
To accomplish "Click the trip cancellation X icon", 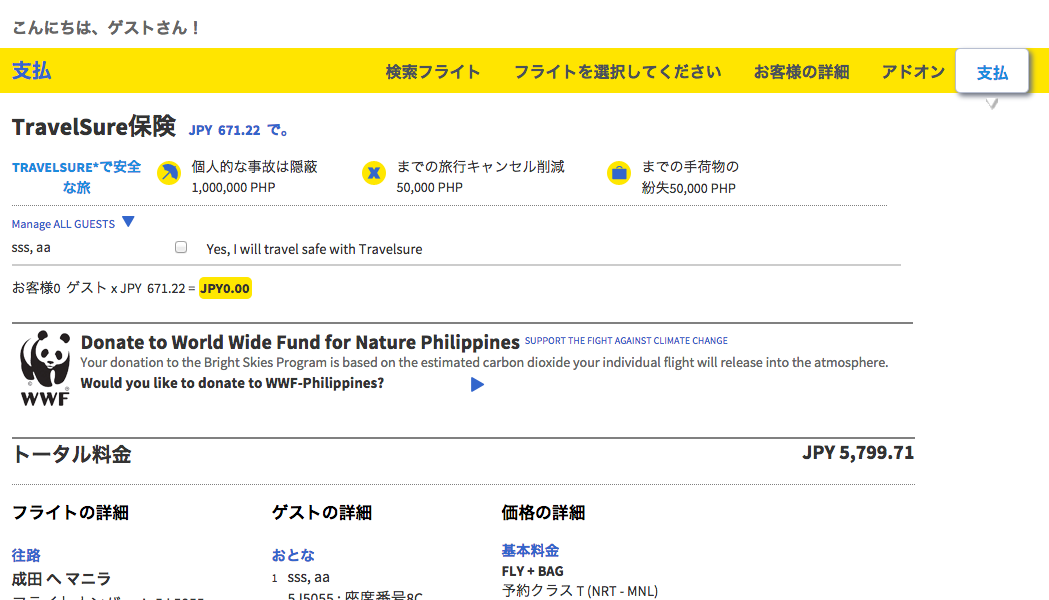I will [x=374, y=173].
